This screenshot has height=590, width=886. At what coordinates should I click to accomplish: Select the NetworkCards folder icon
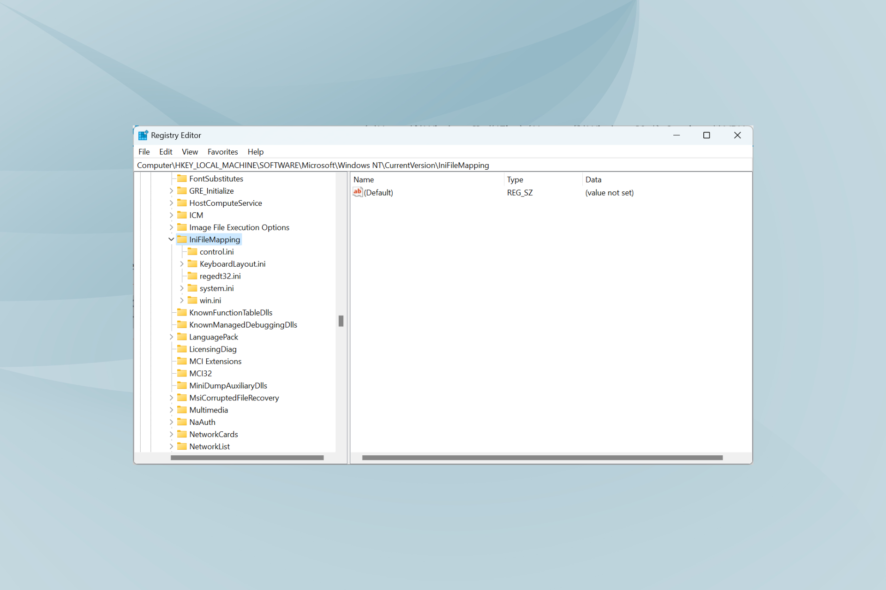[x=182, y=435]
